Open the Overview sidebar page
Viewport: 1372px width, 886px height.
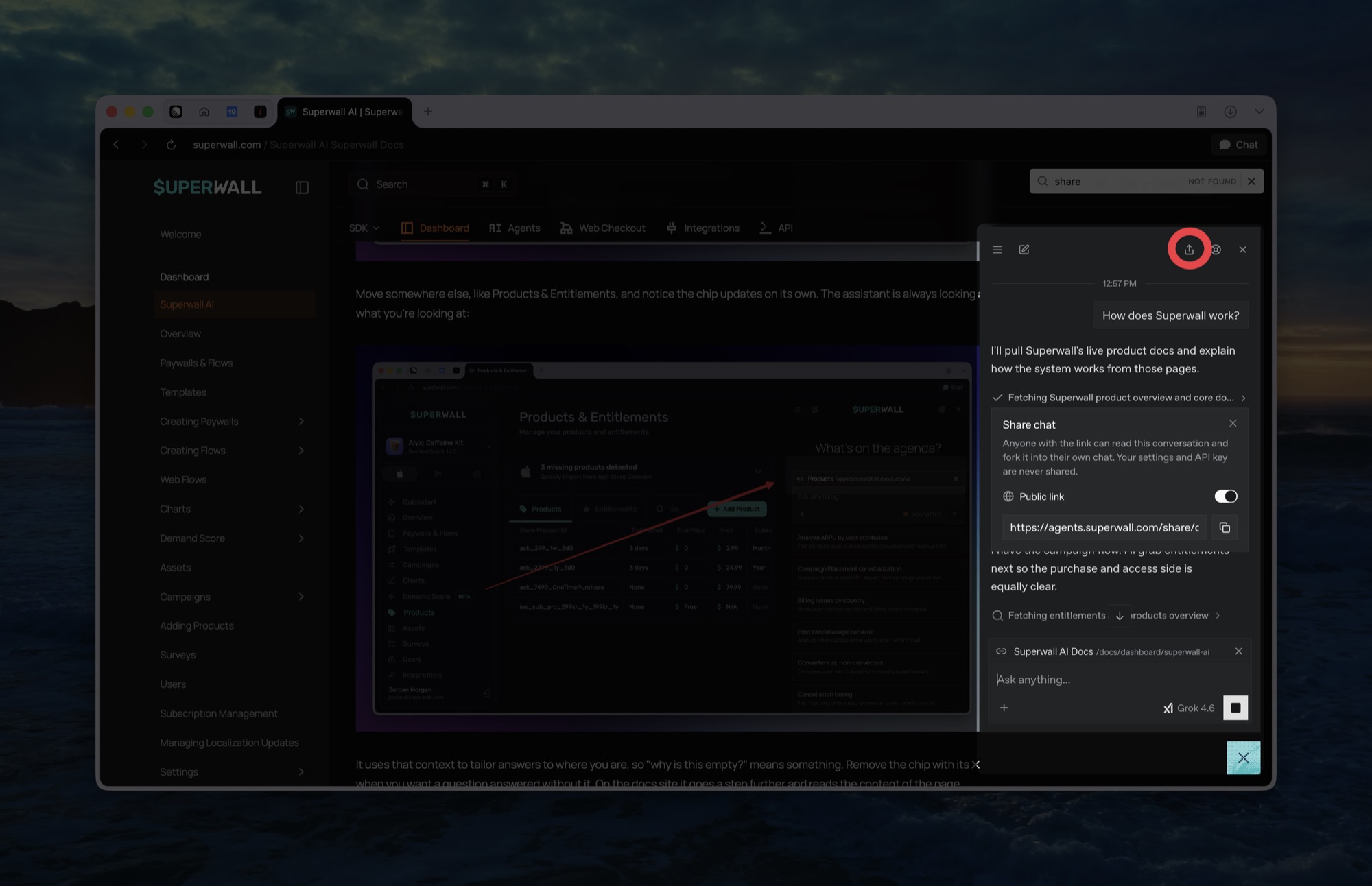coord(180,333)
